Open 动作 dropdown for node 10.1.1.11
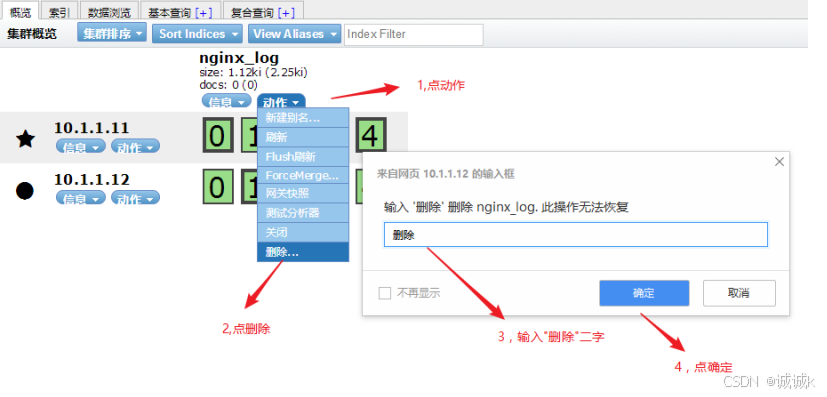This screenshot has width=827, height=397. (136, 147)
